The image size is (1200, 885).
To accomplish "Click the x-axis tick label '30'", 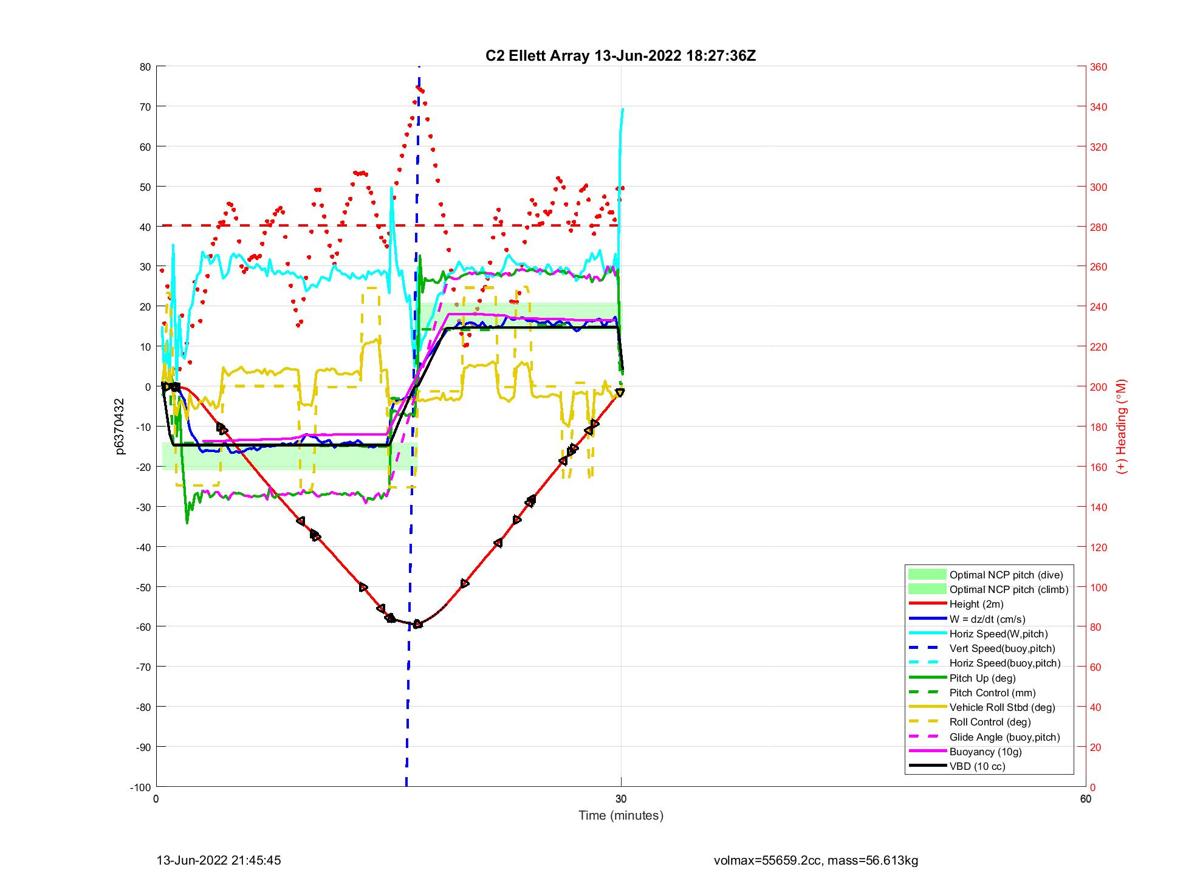I will tap(621, 798).
